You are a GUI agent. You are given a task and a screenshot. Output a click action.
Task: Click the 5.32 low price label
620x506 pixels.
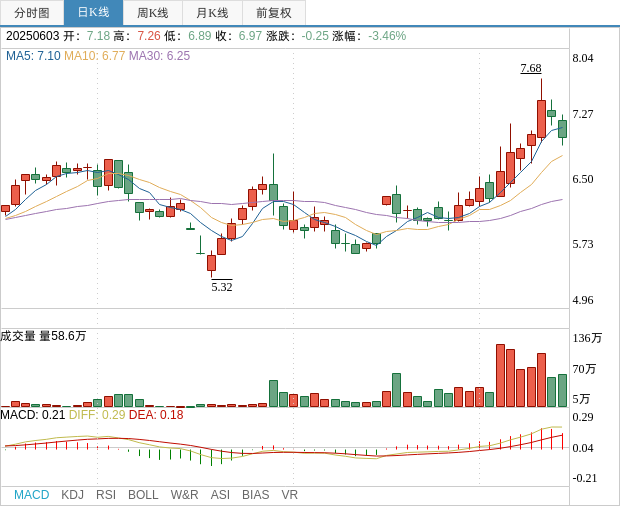(222, 286)
